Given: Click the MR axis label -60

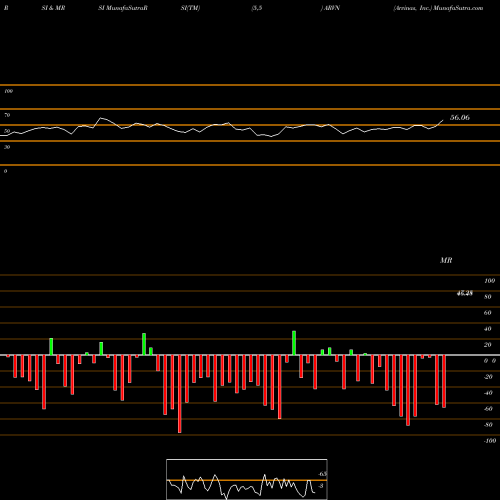Looking at the screenshot, I should tap(488, 409).
